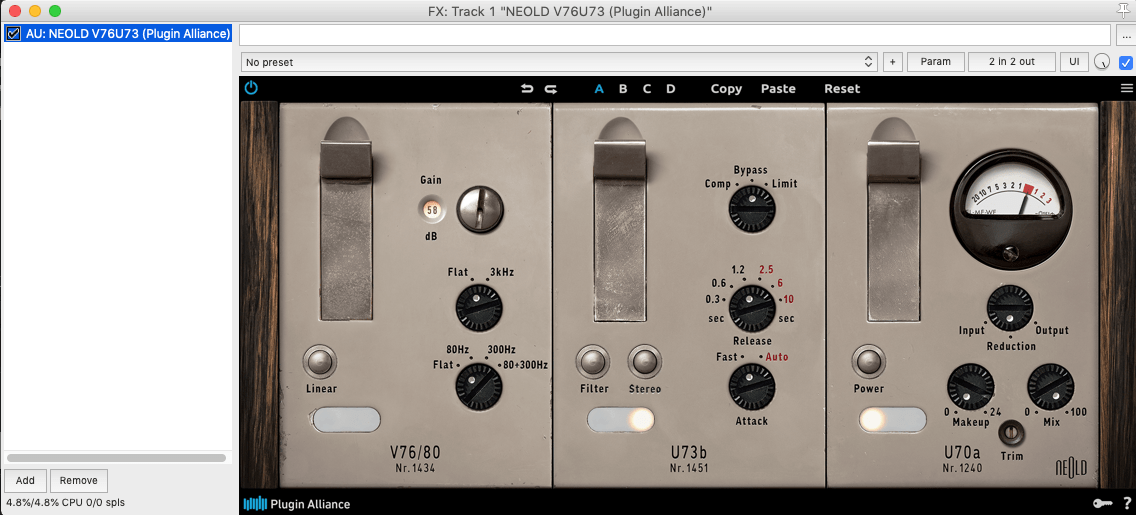Click the plus save preset button
This screenshot has width=1136, height=515.
(893, 62)
